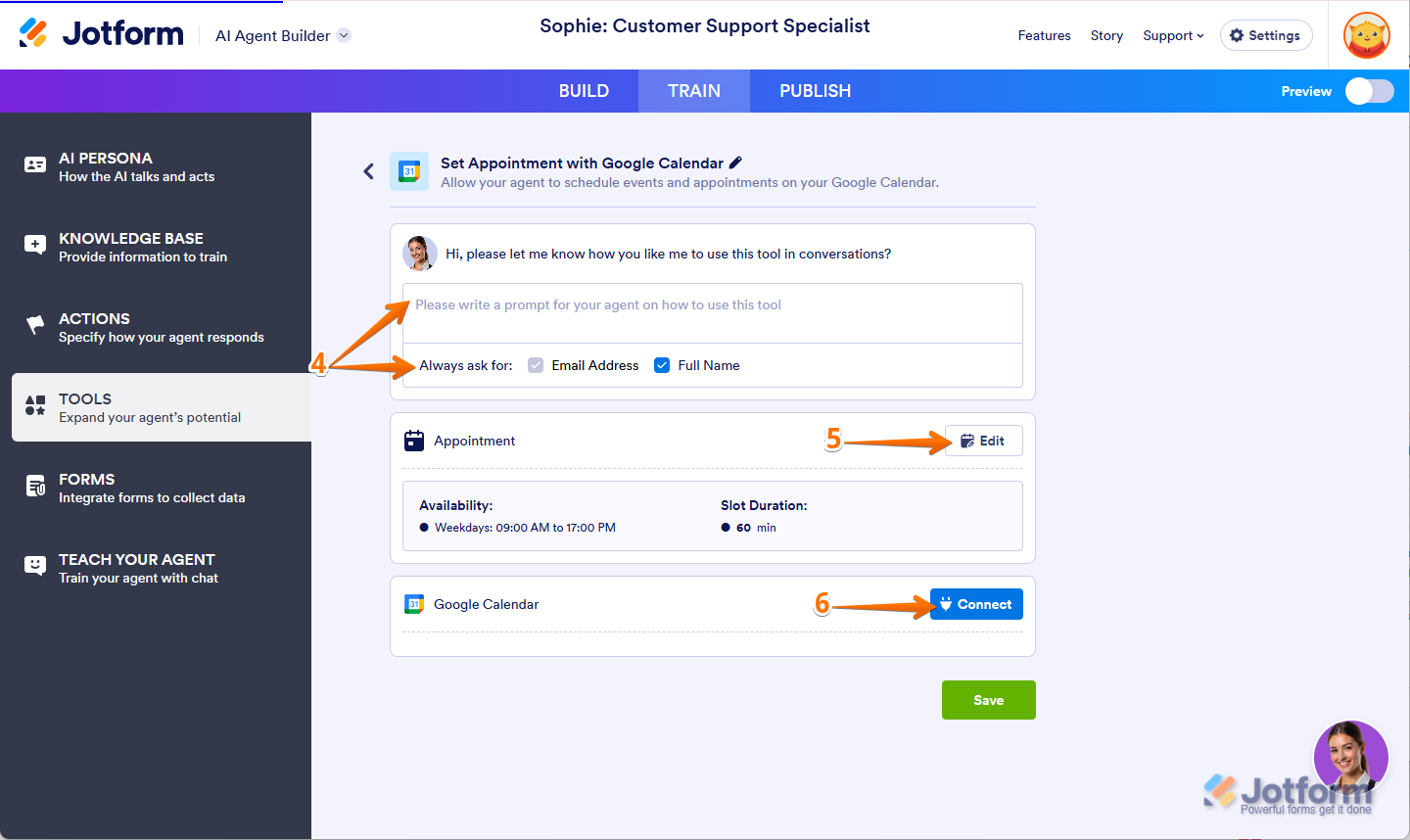Open the AI Persona sidebar icon
The width and height of the screenshot is (1410, 840).
tap(35, 165)
